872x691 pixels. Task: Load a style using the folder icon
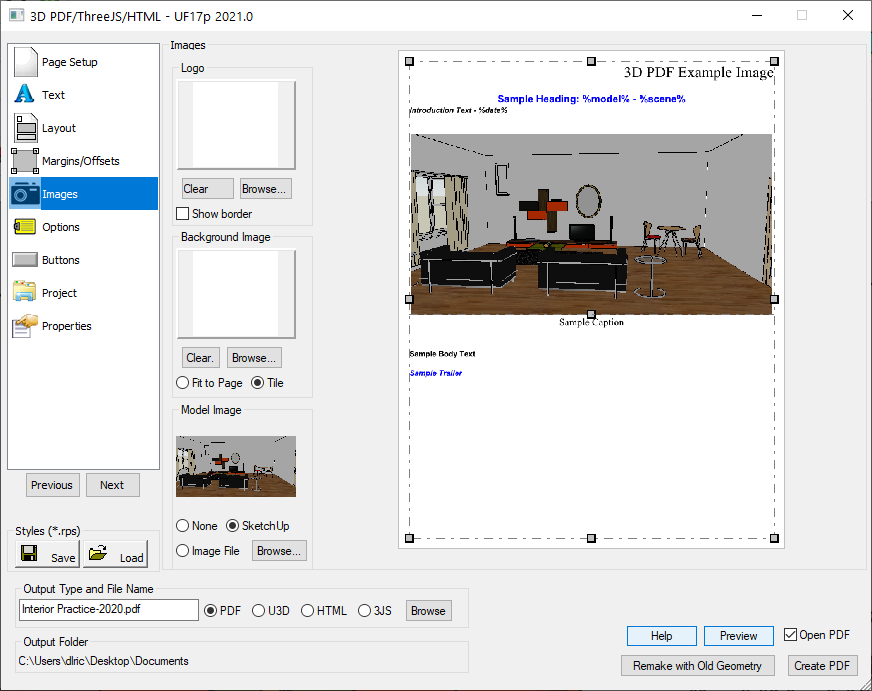[x=97, y=551]
